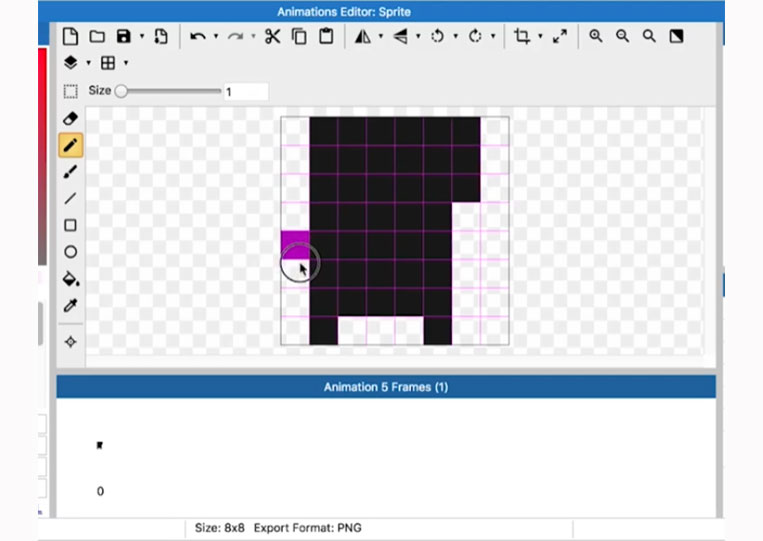
Task: Open flip vertical dropdown arrow
Action: point(418,36)
